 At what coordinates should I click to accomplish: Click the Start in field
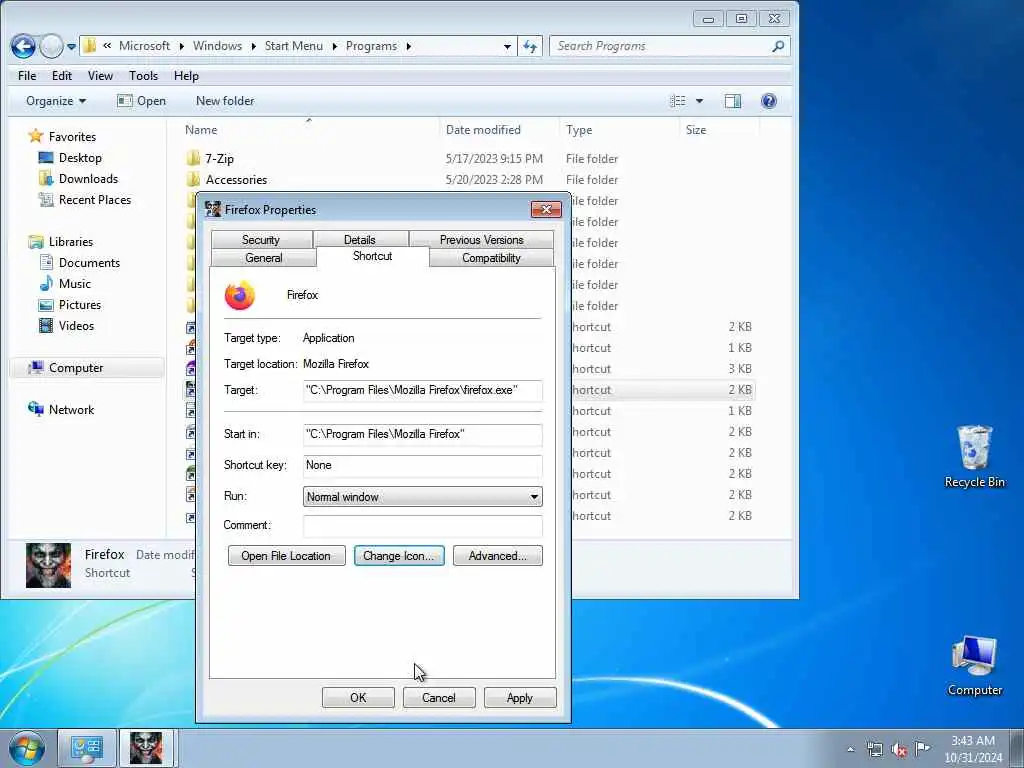pyautogui.click(x=423, y=434)
